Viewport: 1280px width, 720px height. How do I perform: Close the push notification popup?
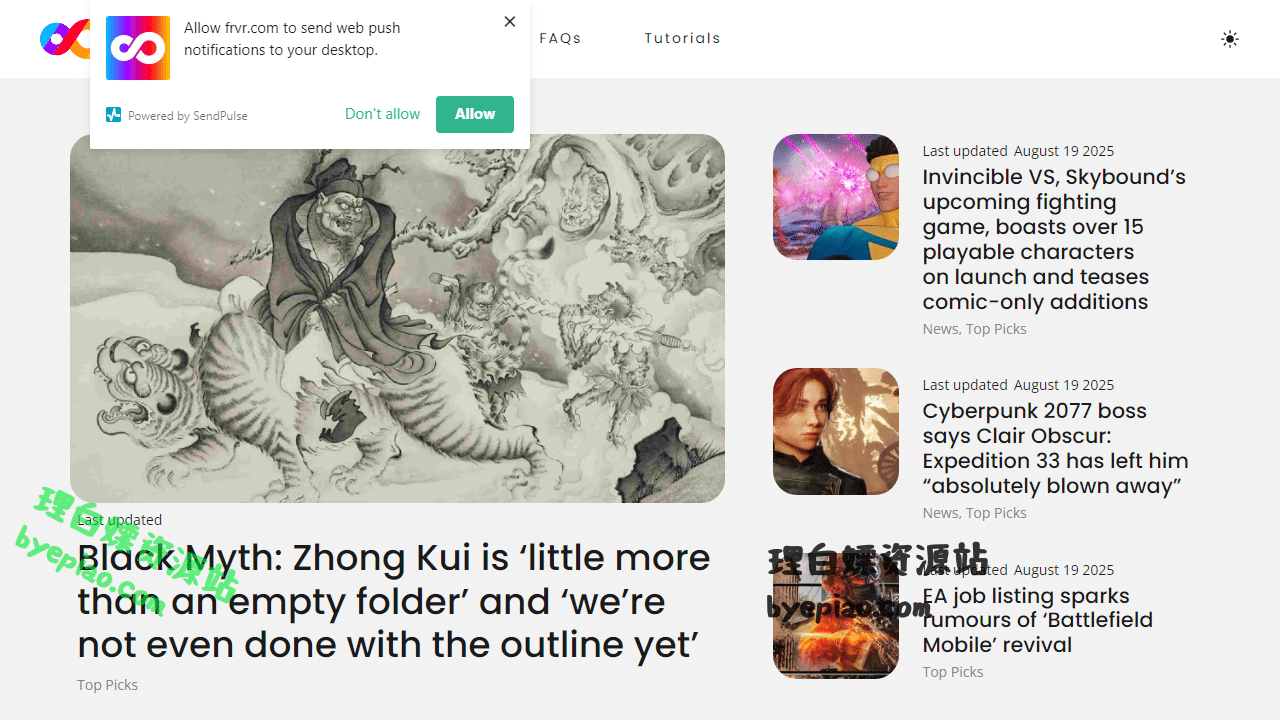(x=510, y=22)
